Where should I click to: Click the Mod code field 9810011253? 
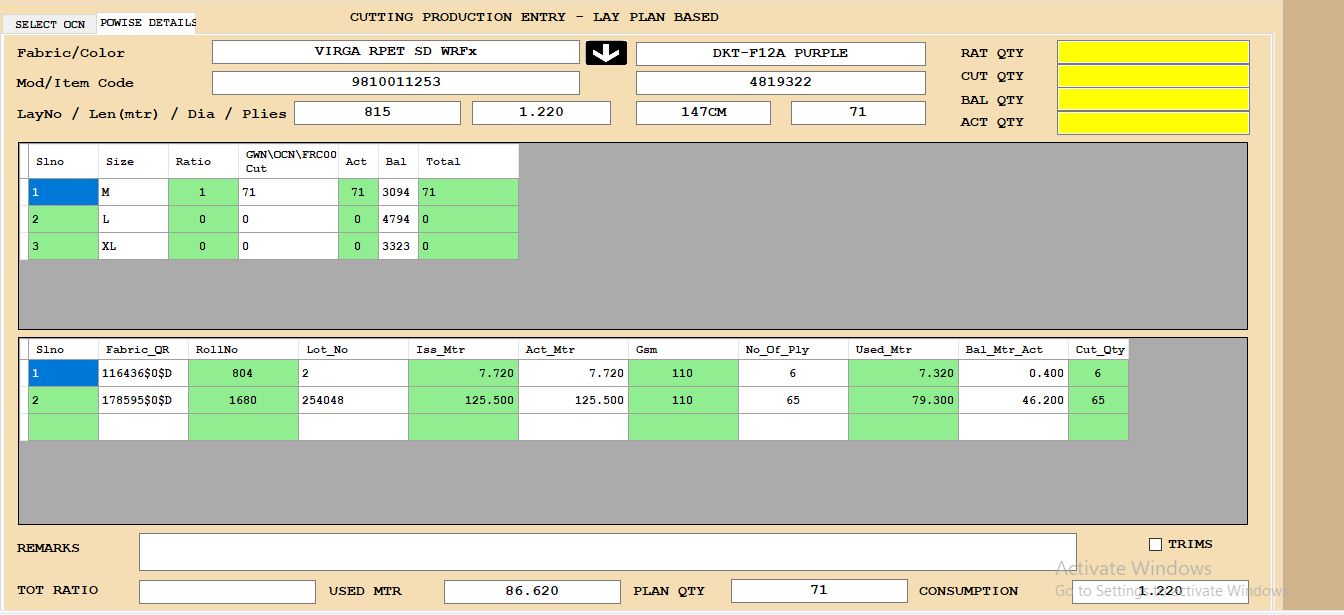[x=396, y=82]
